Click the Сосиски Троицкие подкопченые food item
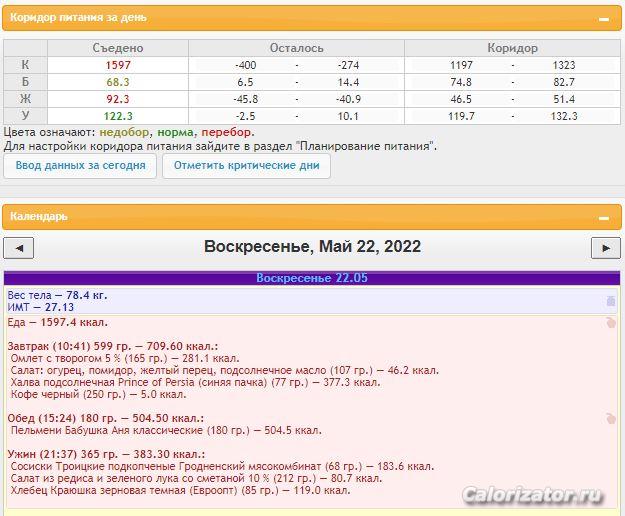Image resolution: width=625 pixels, height=516 pixels. (220, 466)
